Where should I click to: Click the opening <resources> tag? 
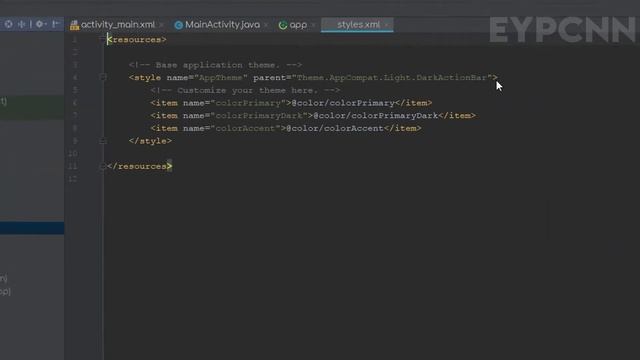tap(137, 40)
